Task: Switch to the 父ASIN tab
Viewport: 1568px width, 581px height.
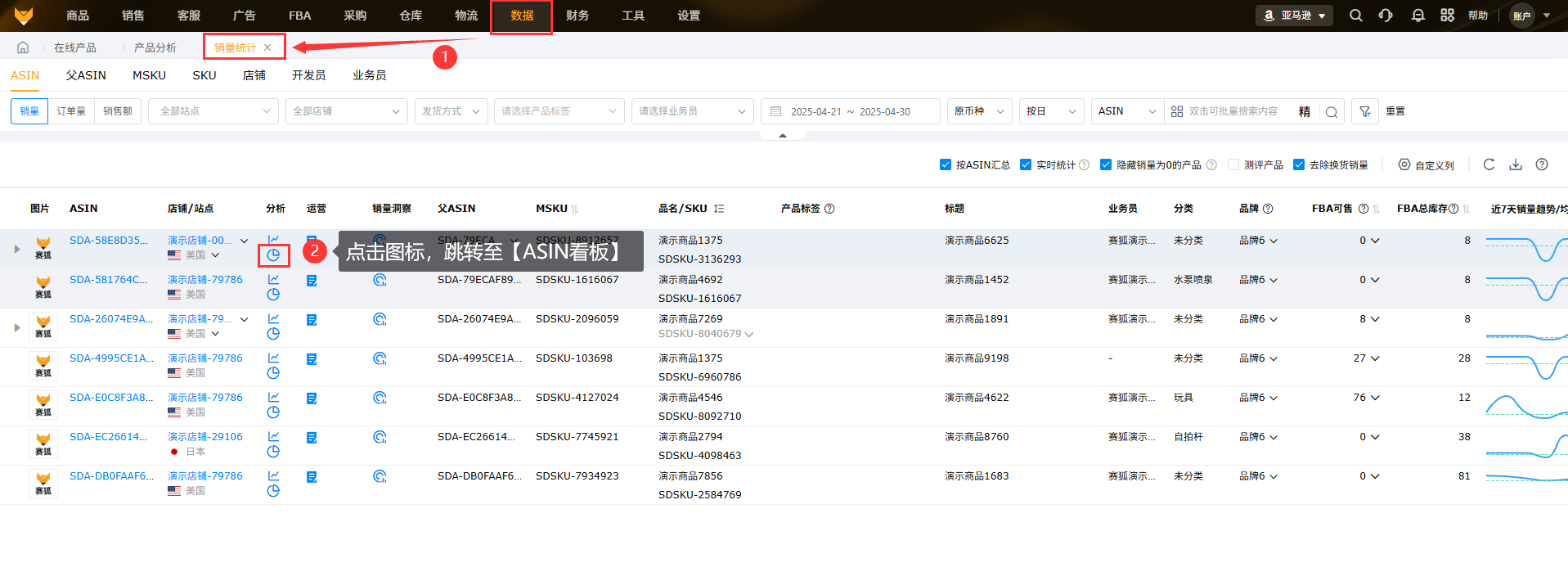Action: [x=86, y=75]
